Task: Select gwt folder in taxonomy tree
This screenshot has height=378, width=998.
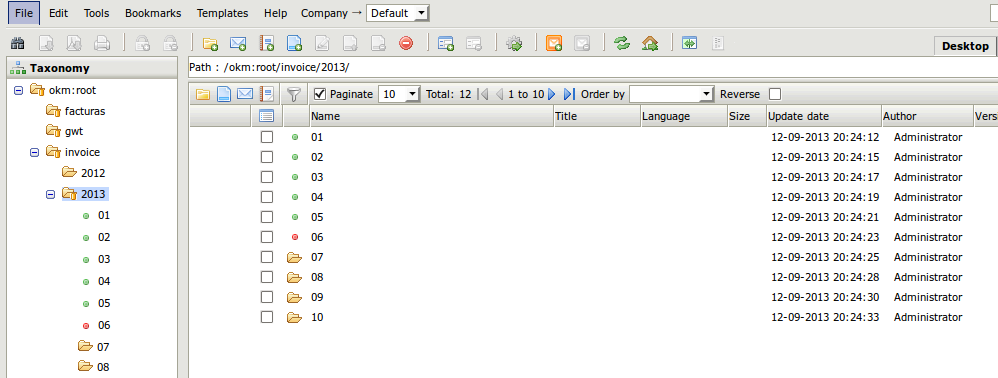Action: coord(74,132)
